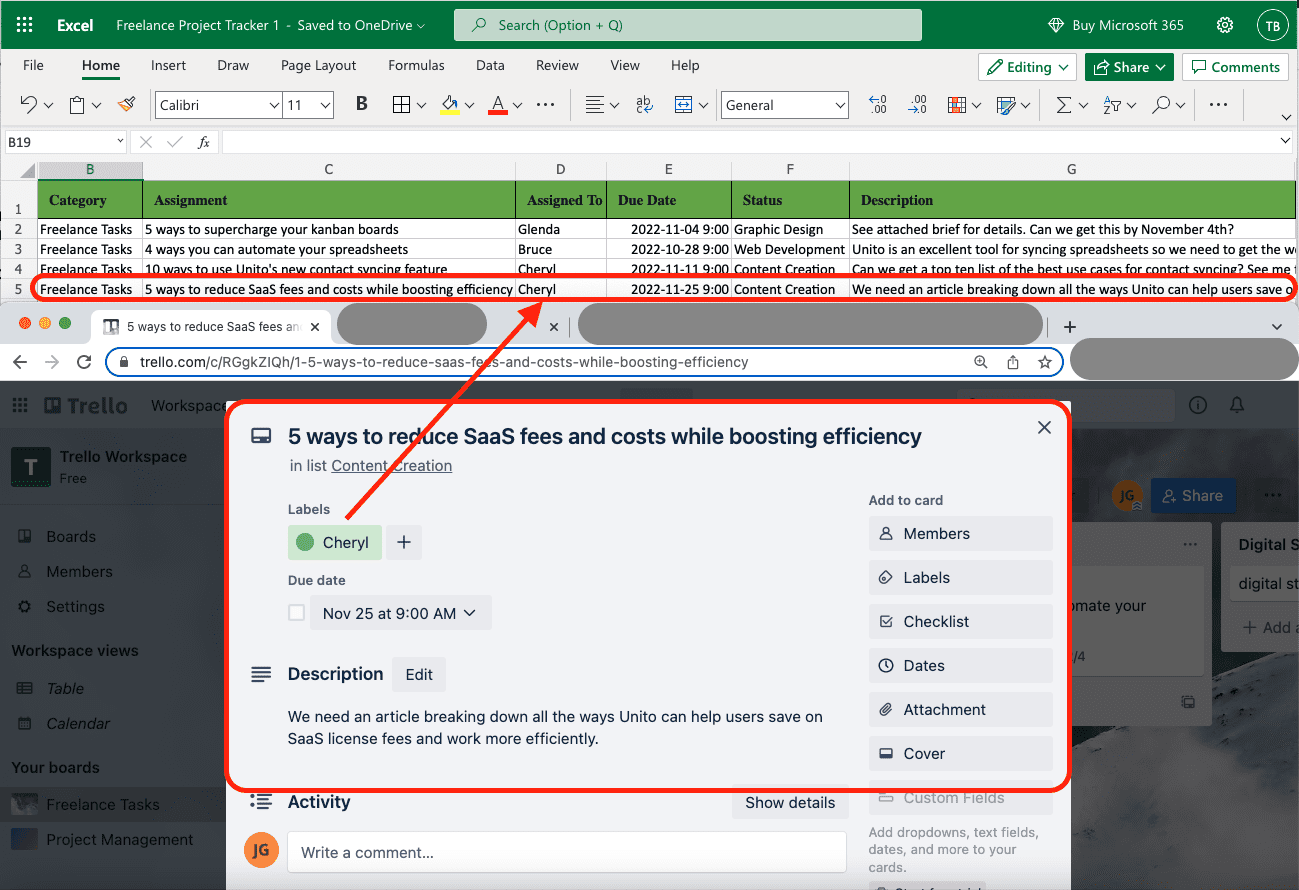Open Editing mode dropdown

point(1027,67)
